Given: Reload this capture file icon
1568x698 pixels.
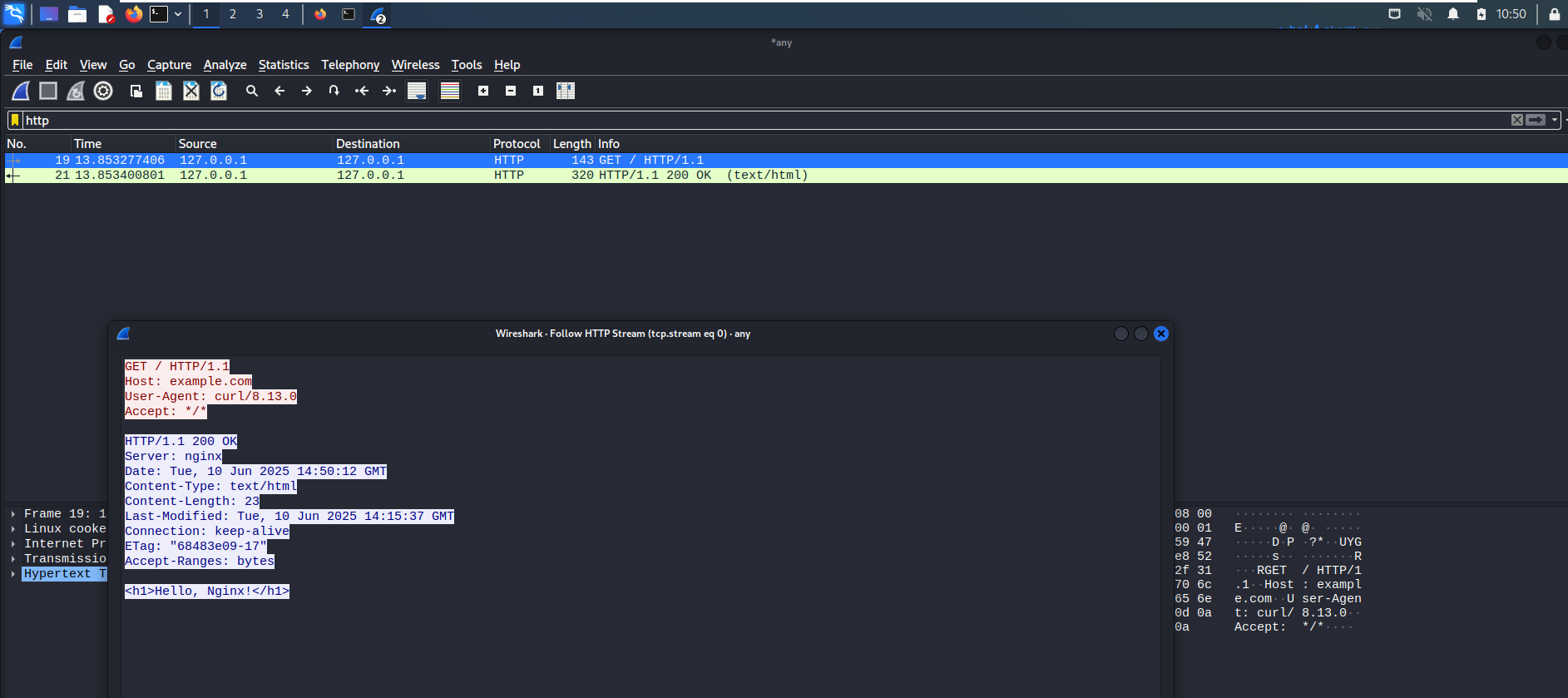Looking at the screenshot, I should 219,91.
